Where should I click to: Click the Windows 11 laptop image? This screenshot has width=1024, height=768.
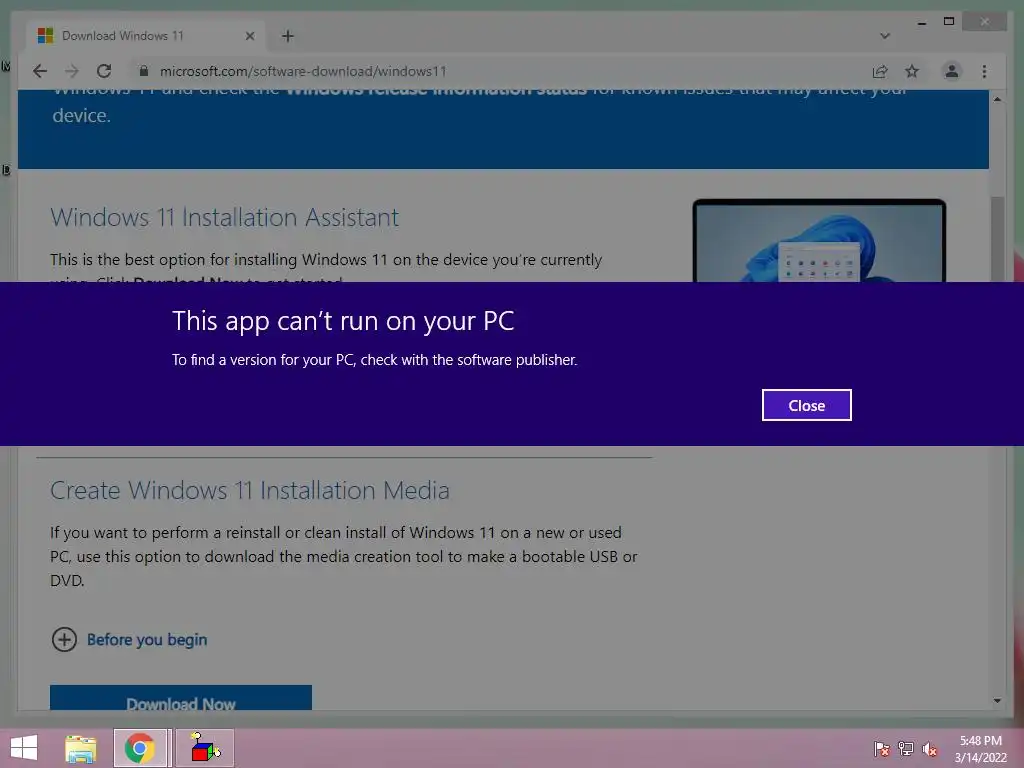[x=819, y=241]
